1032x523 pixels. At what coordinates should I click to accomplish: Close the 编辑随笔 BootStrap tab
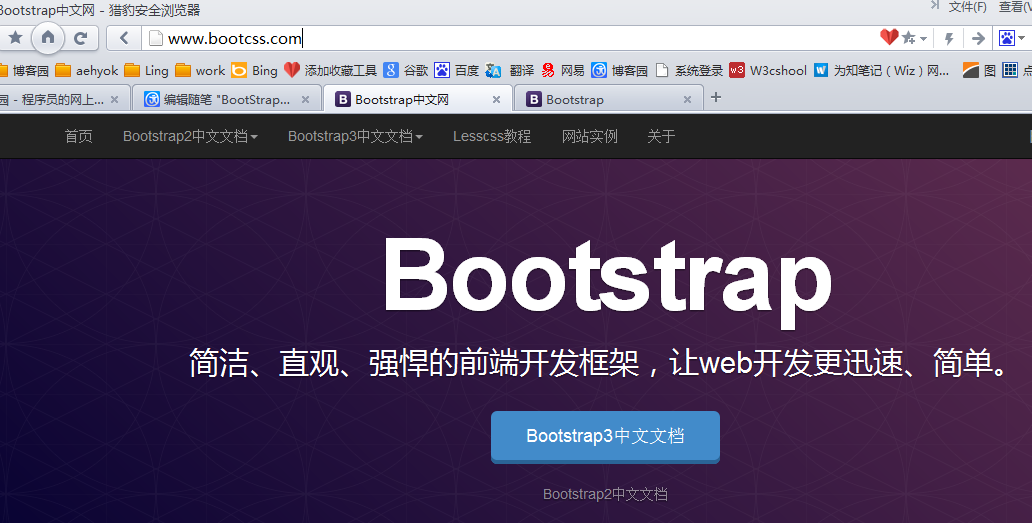pyautogui.click(x=305, y=99)
